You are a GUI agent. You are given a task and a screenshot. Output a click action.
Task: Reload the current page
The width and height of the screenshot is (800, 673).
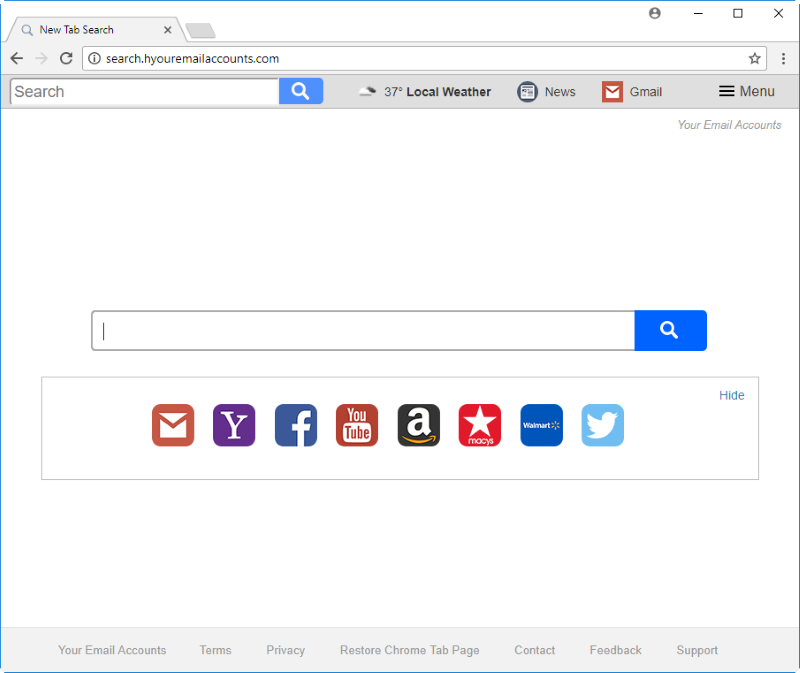pos(66,58)
